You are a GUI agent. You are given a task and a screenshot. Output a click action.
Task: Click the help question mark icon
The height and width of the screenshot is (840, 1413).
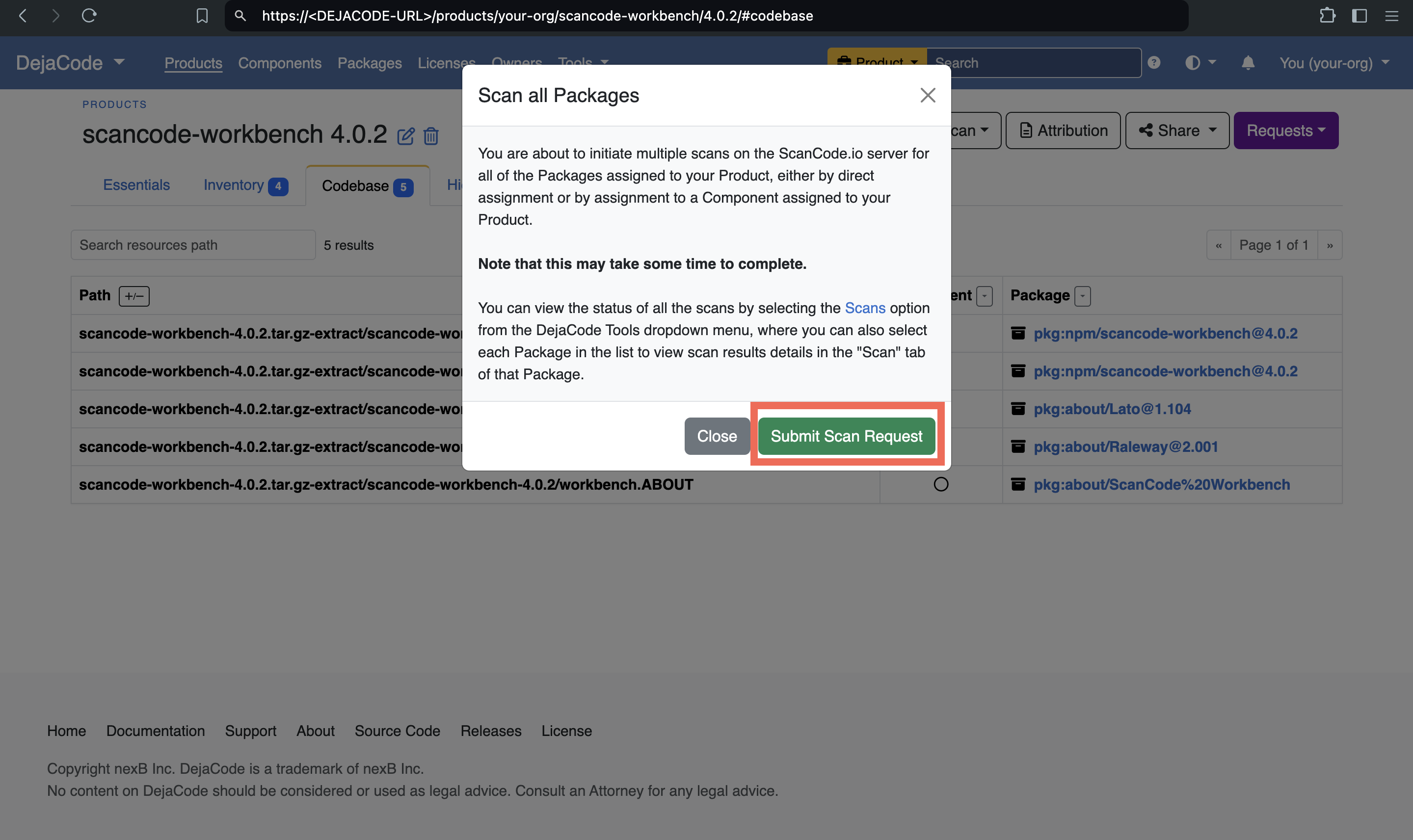pos(1154,63)
